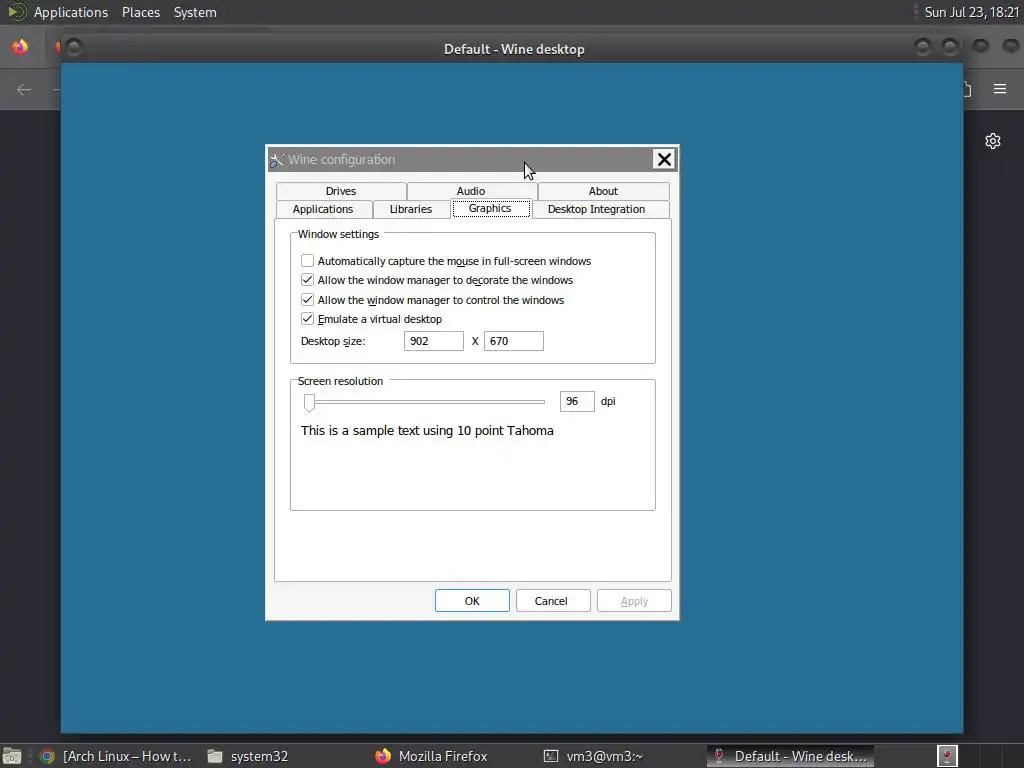Select the Graphics tab
1024x768 pixels.
490,208
